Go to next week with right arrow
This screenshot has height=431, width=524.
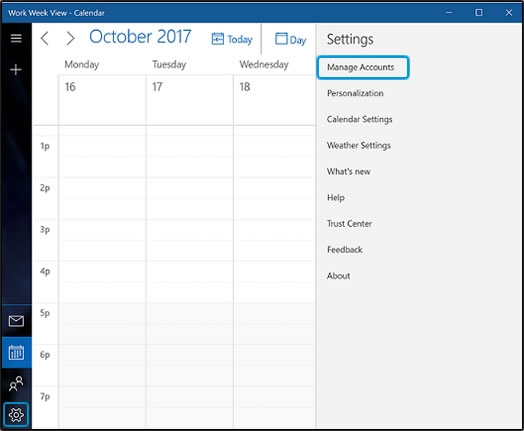point(70,38)
